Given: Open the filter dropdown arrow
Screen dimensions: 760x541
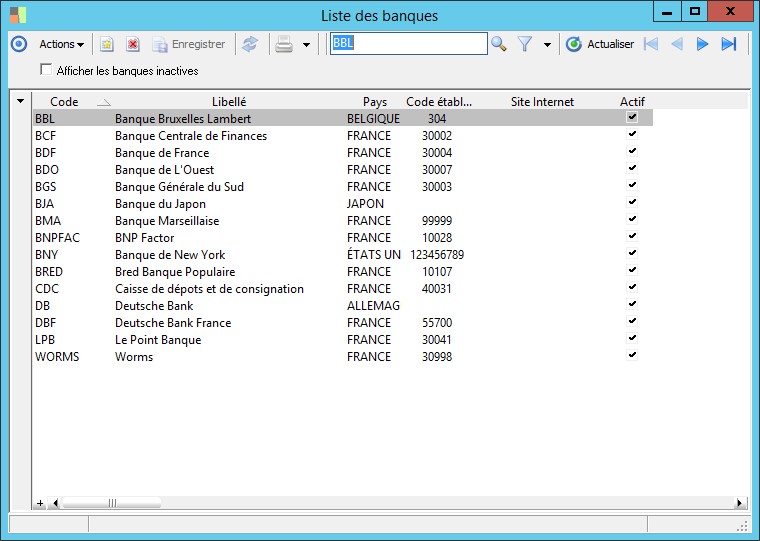Looking at the screenshot, I should pos(547,45).
